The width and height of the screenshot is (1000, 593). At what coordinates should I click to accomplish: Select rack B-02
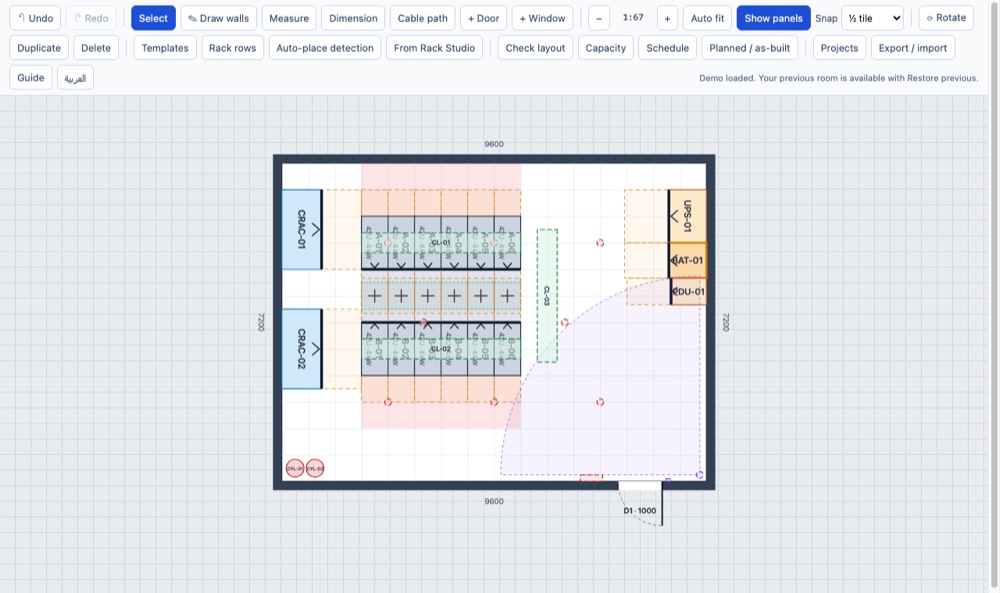pyautogui.click(x=401, y=349)
